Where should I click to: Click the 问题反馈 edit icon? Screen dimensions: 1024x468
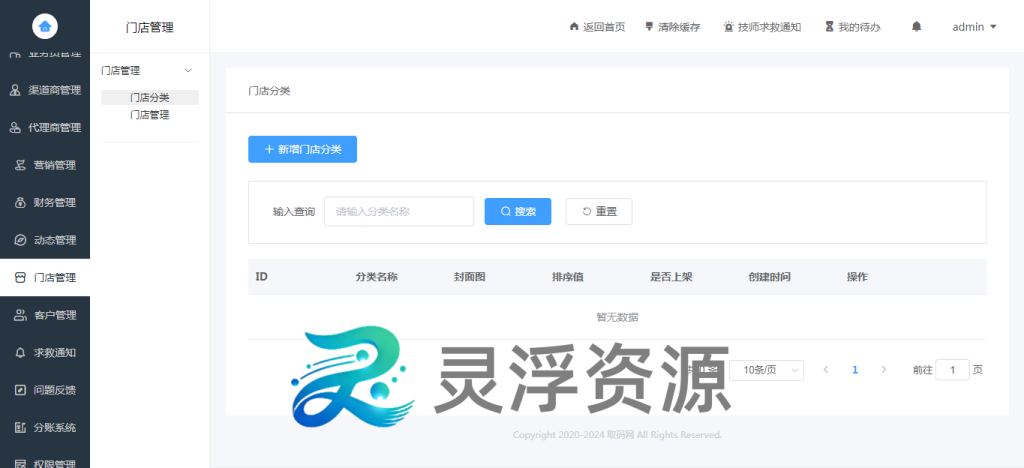pyautogui.click(x=20, y=390)
